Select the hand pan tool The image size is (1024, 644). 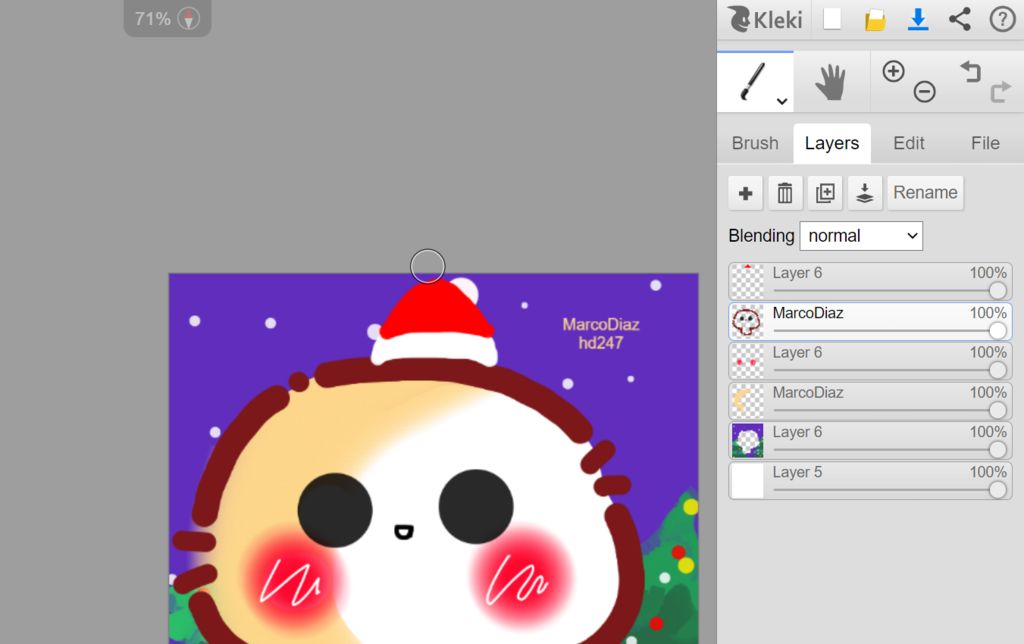tap(831, 82)
